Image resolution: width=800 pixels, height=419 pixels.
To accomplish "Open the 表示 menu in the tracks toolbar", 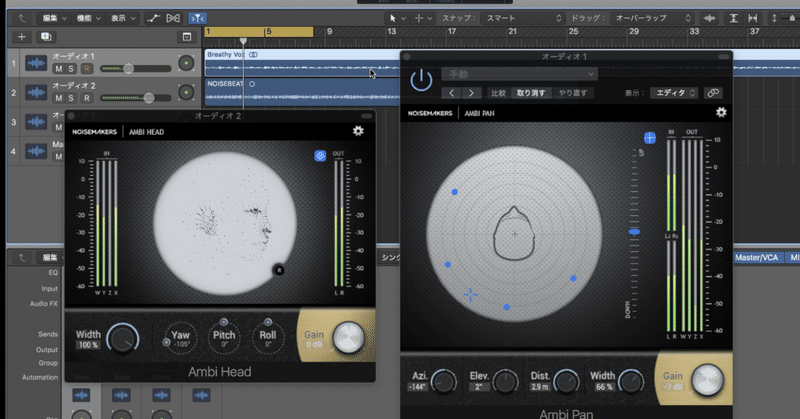I will 123,18.
